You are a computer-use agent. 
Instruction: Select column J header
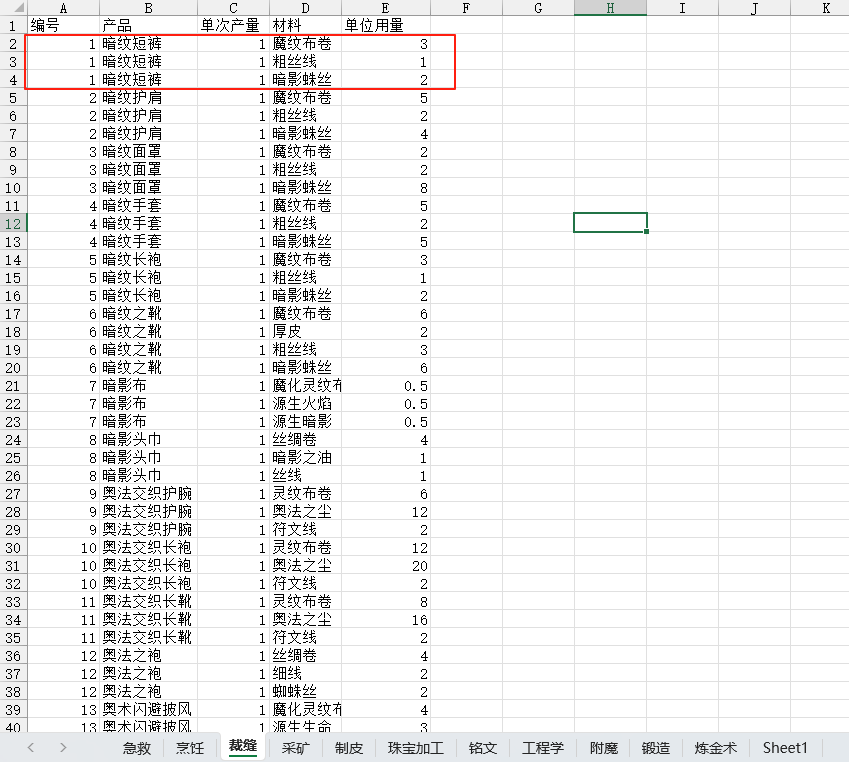tap(754, 8)
